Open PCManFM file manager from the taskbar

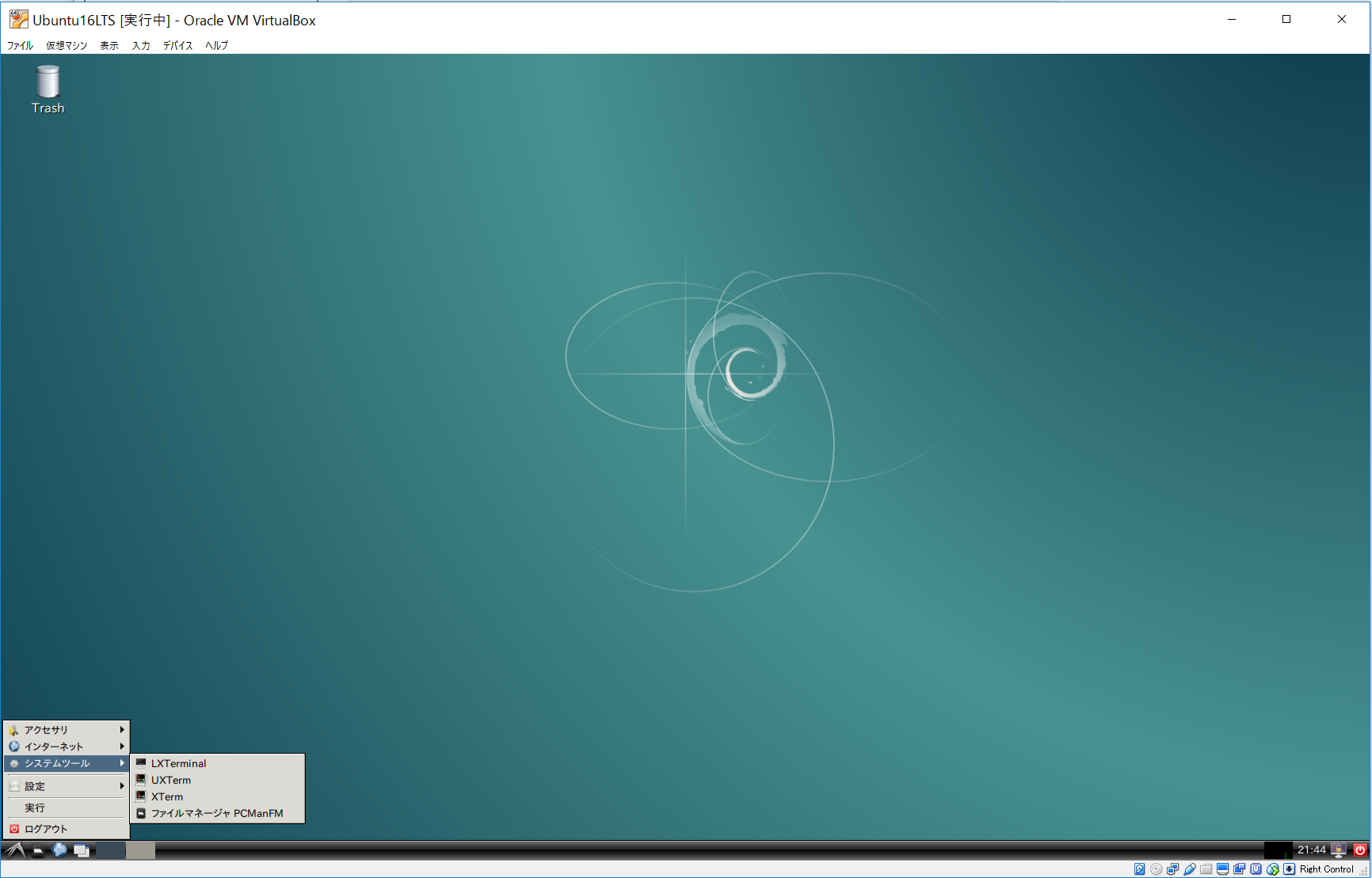[38, 849]
